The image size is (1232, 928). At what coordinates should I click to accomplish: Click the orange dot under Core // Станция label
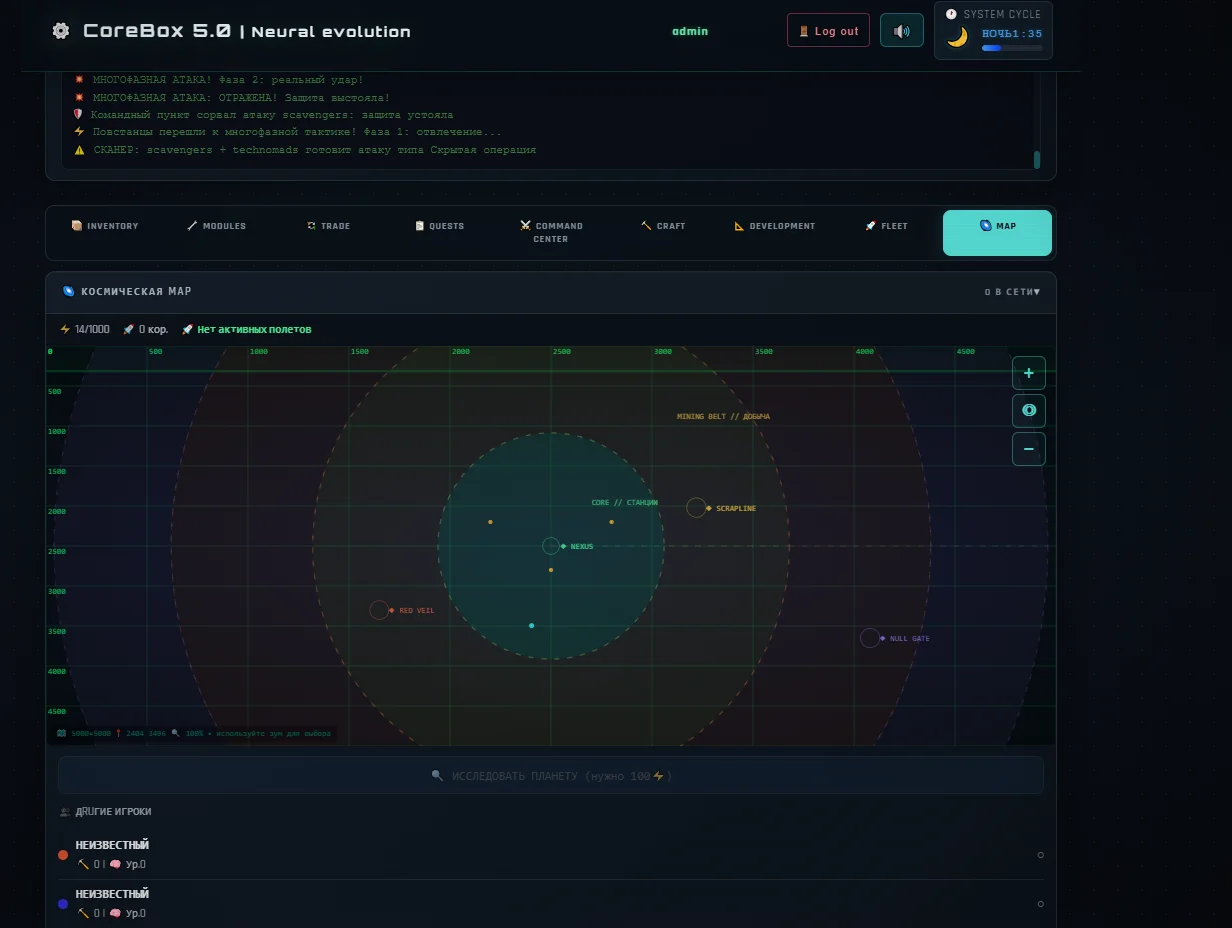coord(611,522)
